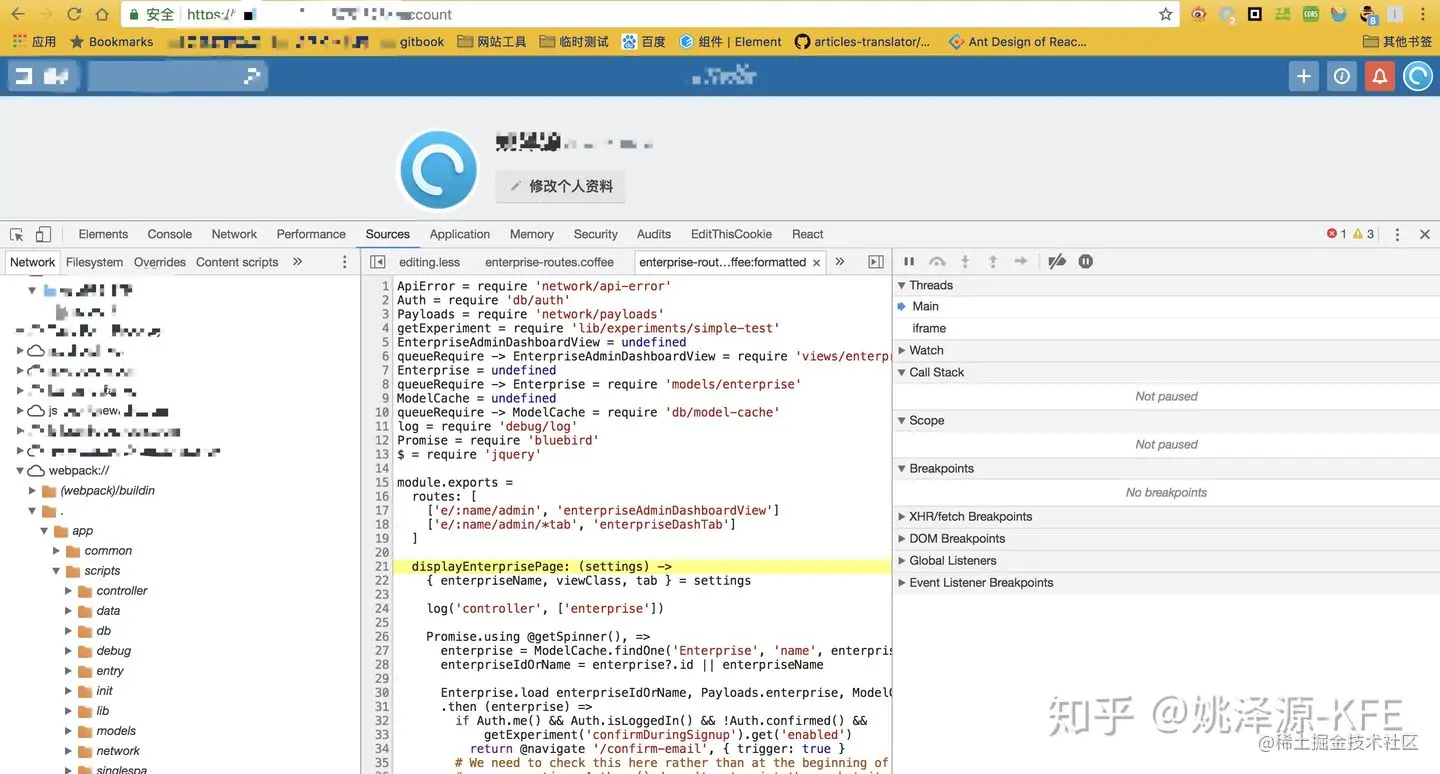
Task: Click the Step into debugger button
Action: pos(965,262)
